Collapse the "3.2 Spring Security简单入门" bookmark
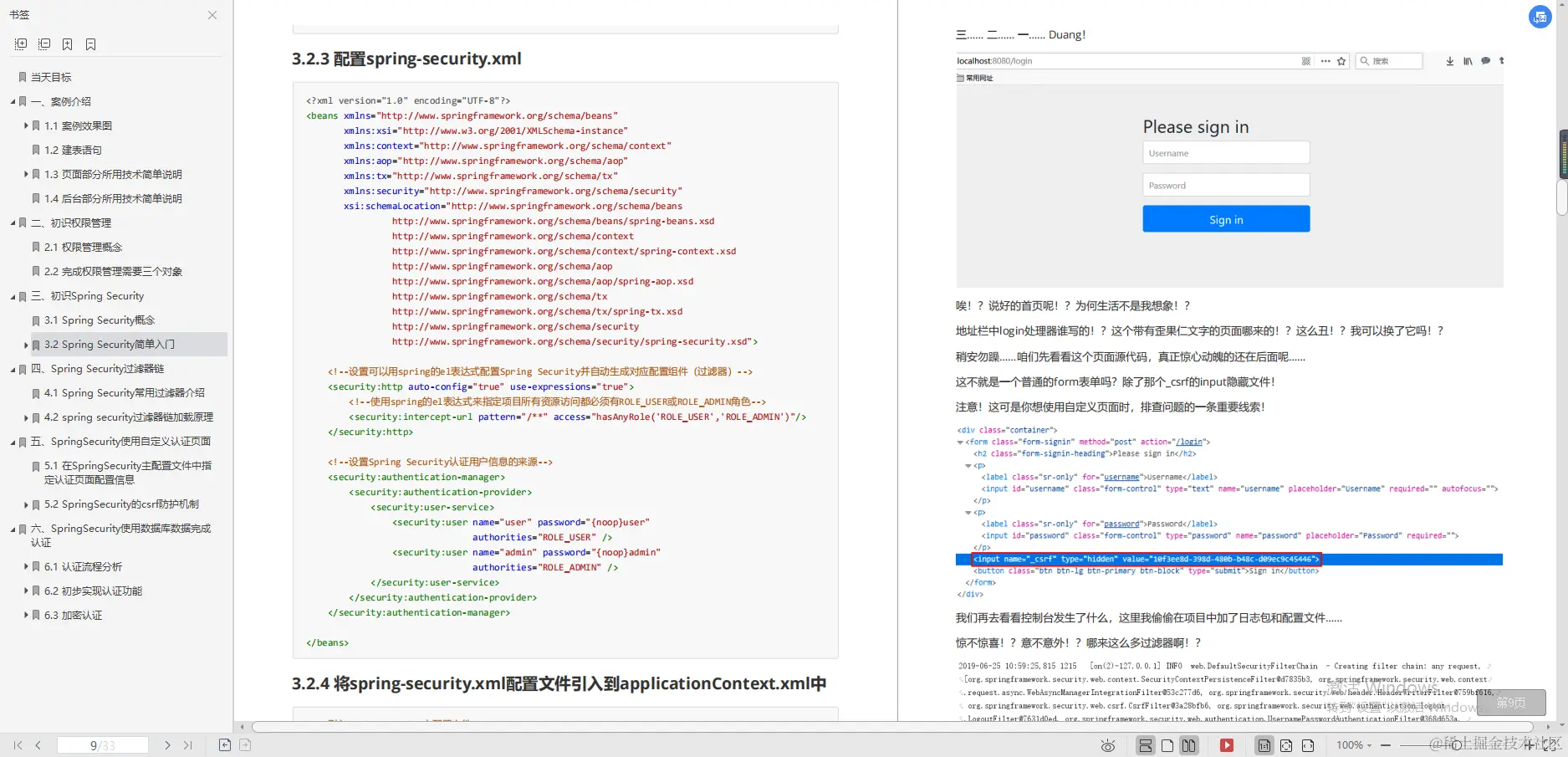The width and height of the screenshot is (1568, 757). 26,345
